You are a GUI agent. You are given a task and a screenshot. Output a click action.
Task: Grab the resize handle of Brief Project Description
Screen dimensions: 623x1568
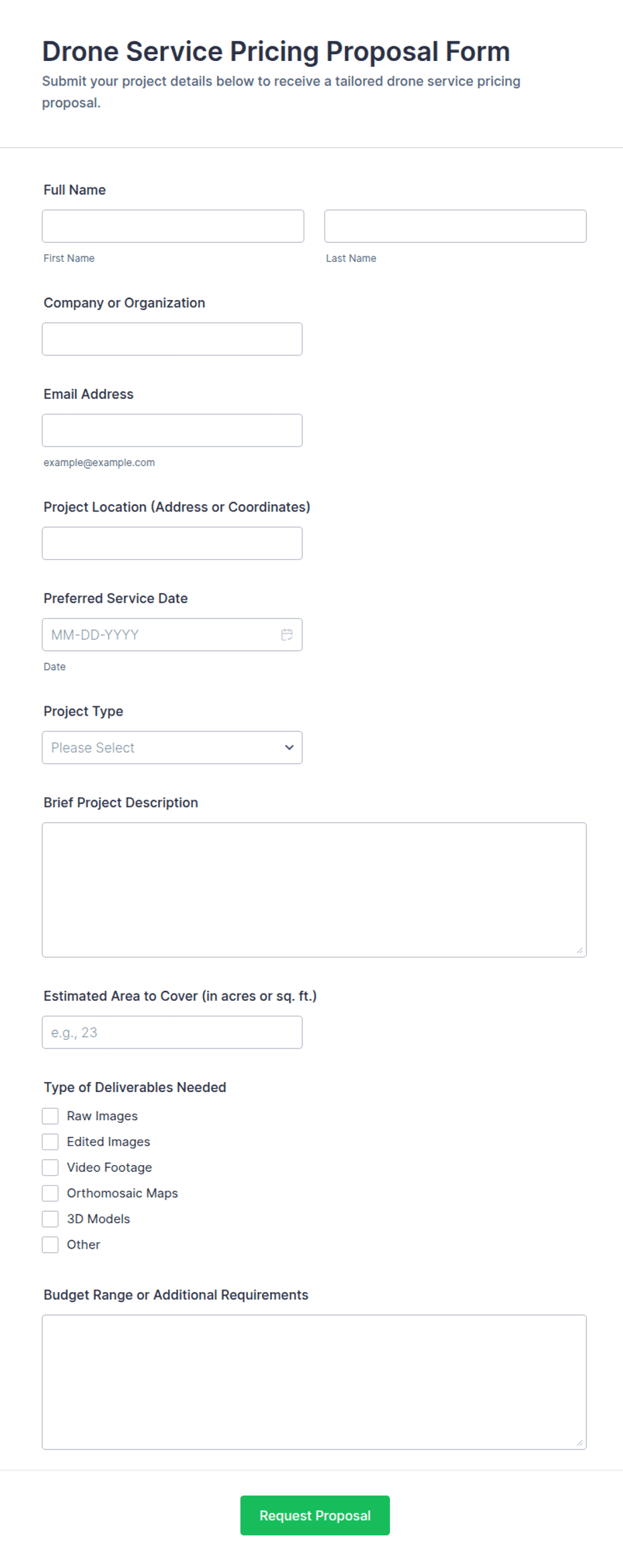579,951
